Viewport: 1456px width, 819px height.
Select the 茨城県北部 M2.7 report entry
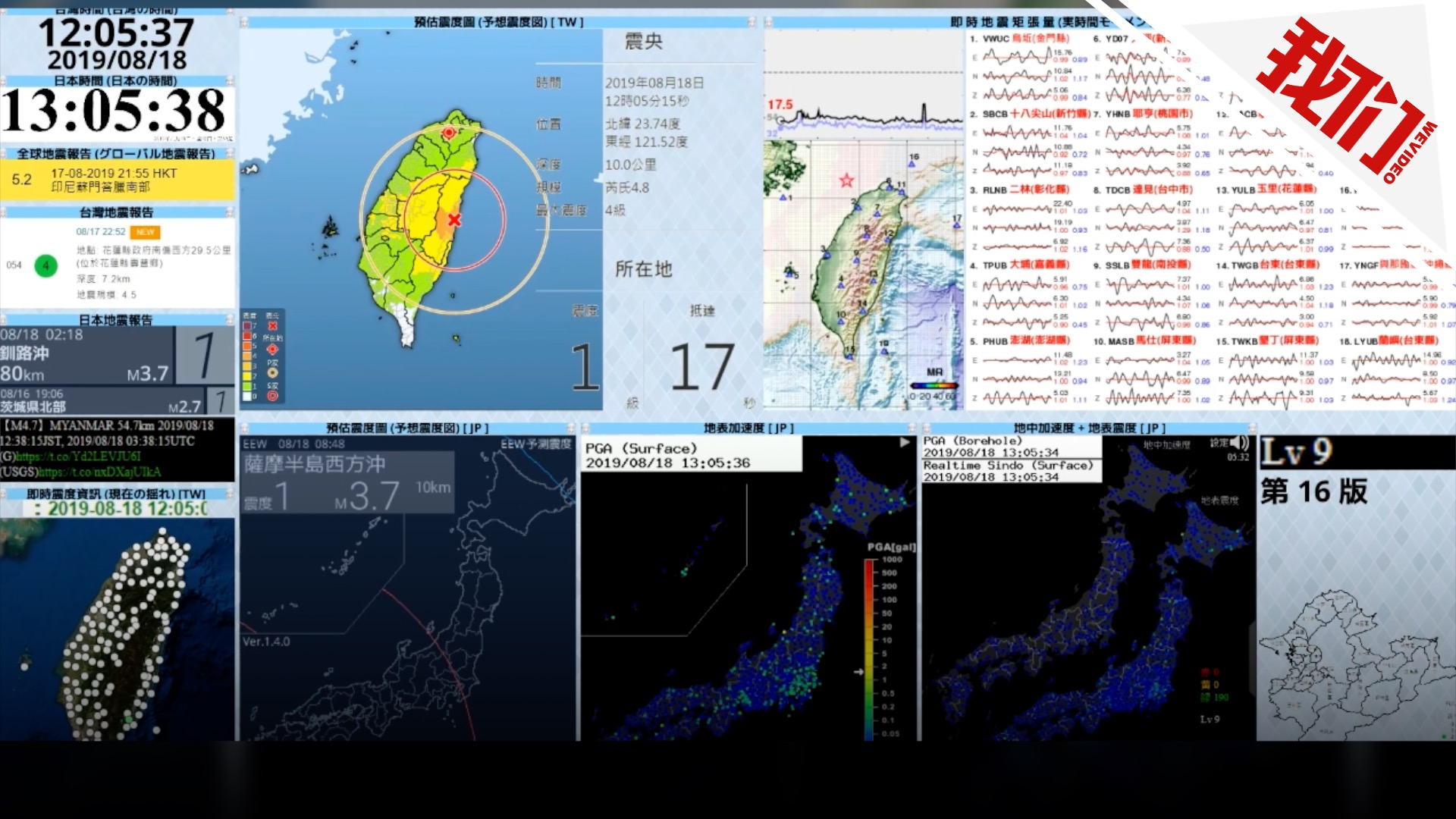[x=102, y=400]
